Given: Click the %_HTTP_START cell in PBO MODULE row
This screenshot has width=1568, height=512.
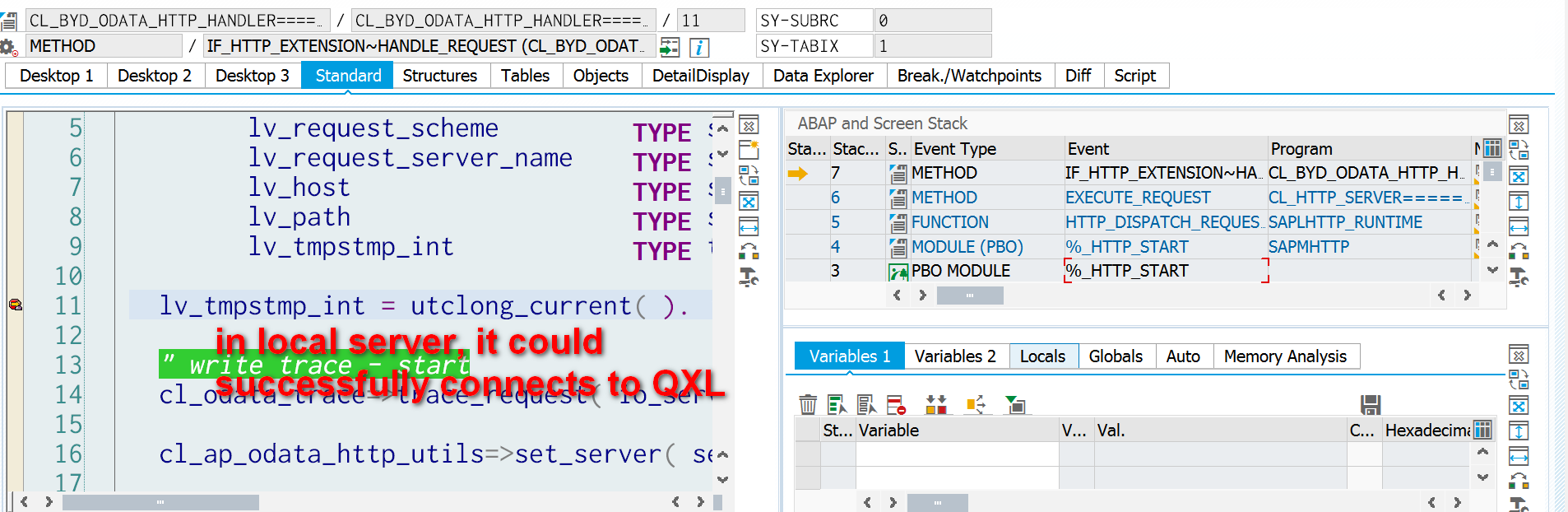Looking at the screenshot, I should [x=1166, y=271].
